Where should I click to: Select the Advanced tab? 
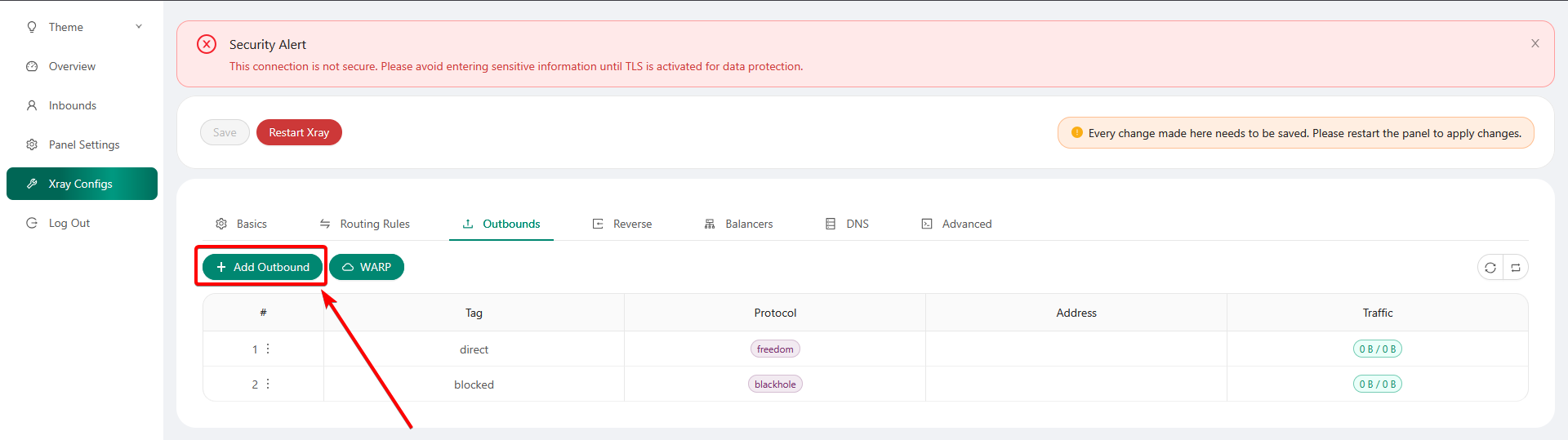(956, 224)
